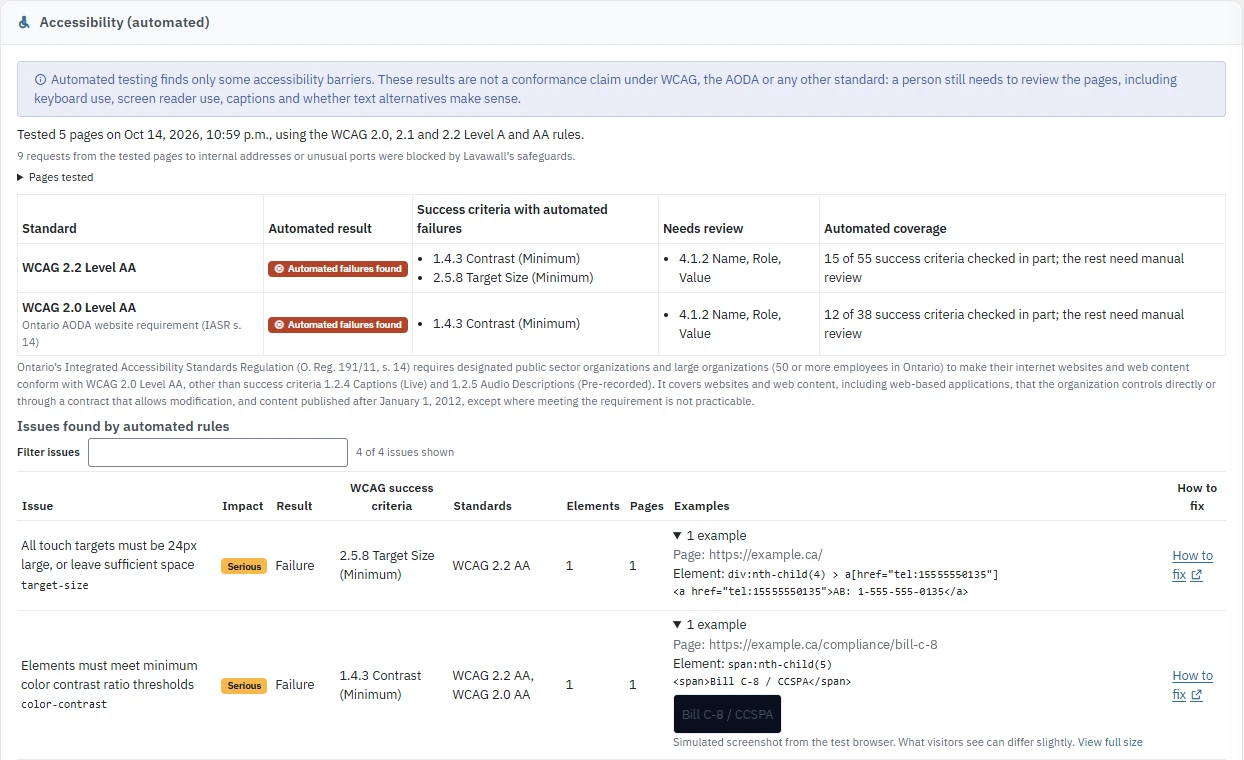
Task: Click the tel link HTML snippet
Action: click(x=821, y=591)
